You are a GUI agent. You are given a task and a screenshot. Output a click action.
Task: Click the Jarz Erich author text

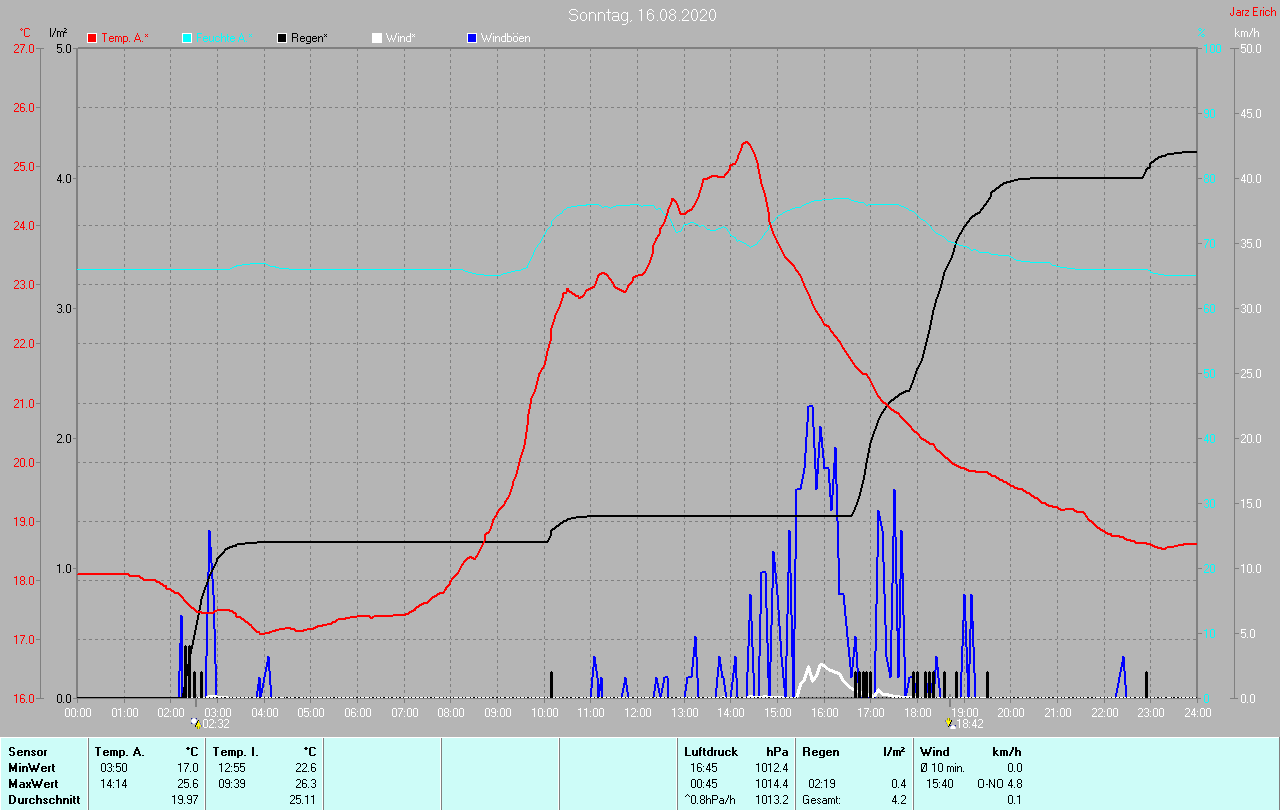click(x=1252, y=12)
